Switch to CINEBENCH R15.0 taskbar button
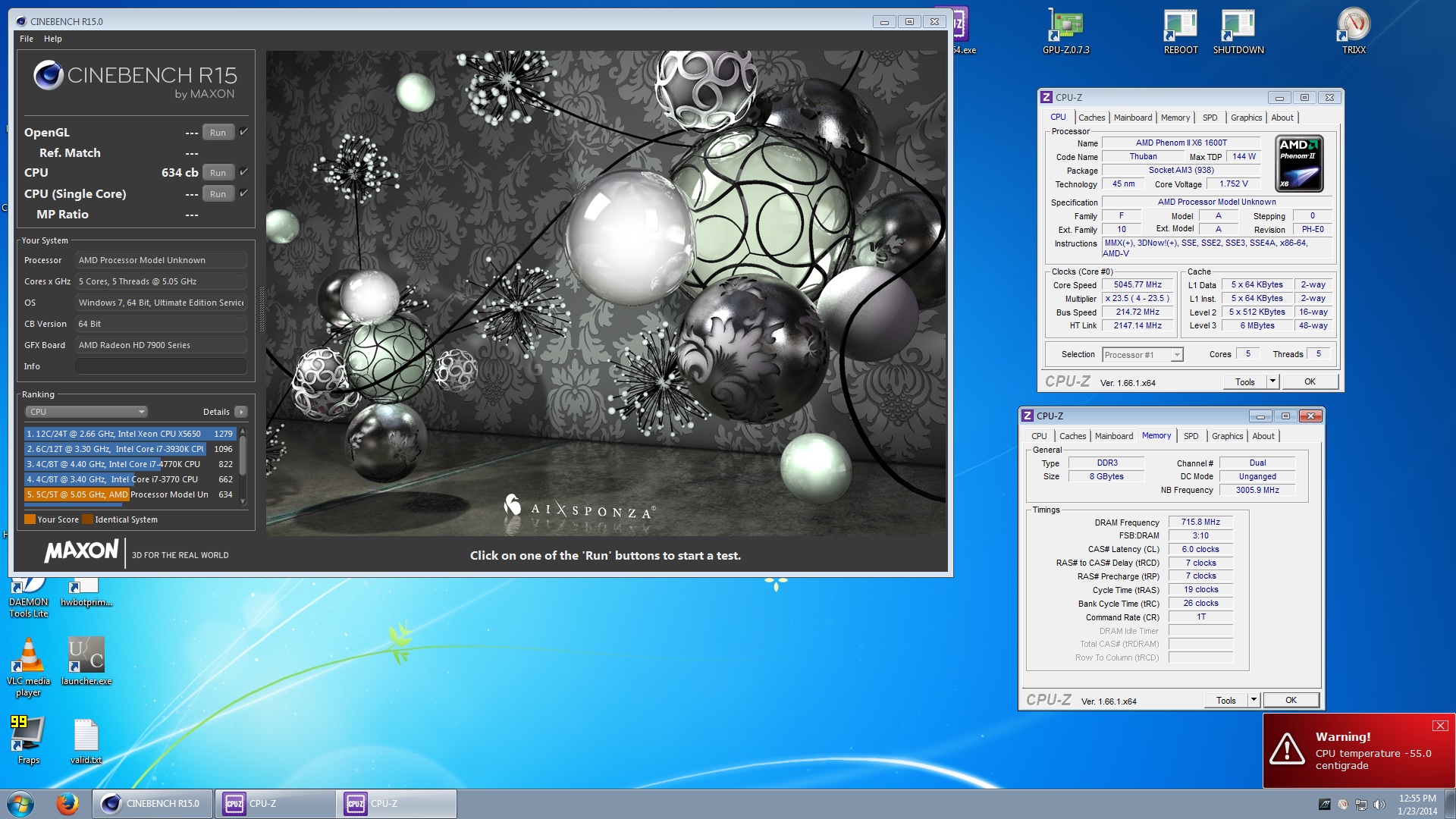Viewport: 1456px width, 819px height. pyautogui.click(x=152, y=804)
